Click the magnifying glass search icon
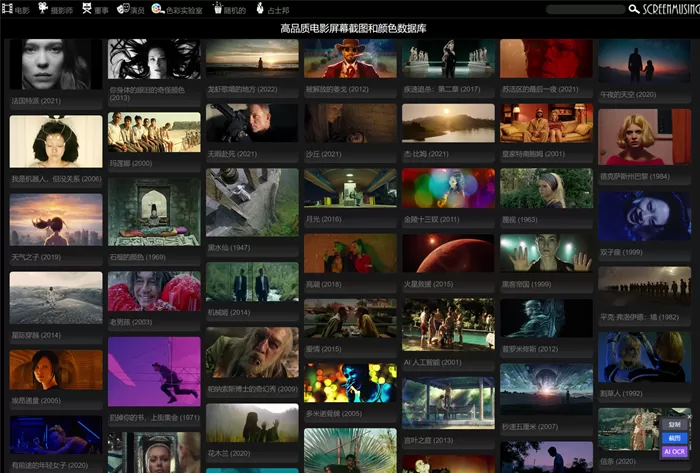 (x=634, y=9)
